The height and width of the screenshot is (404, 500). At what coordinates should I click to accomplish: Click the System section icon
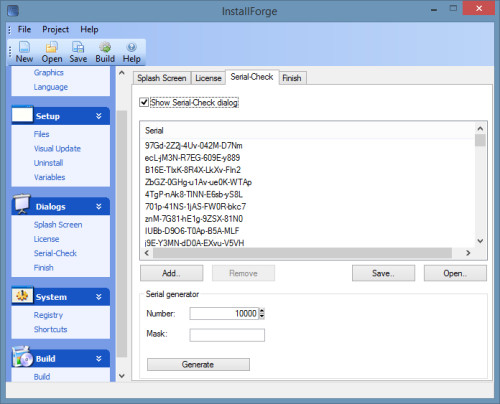22,296
